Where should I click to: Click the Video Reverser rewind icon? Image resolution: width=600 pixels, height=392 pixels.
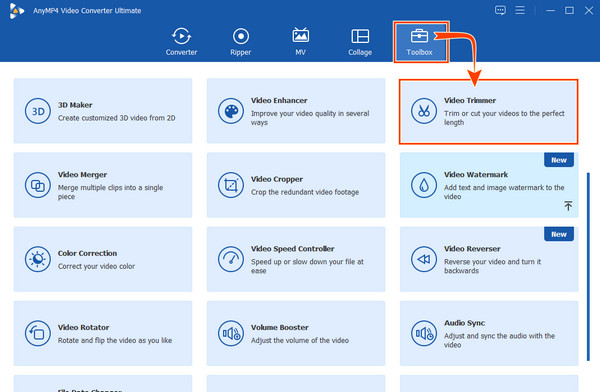424,259
